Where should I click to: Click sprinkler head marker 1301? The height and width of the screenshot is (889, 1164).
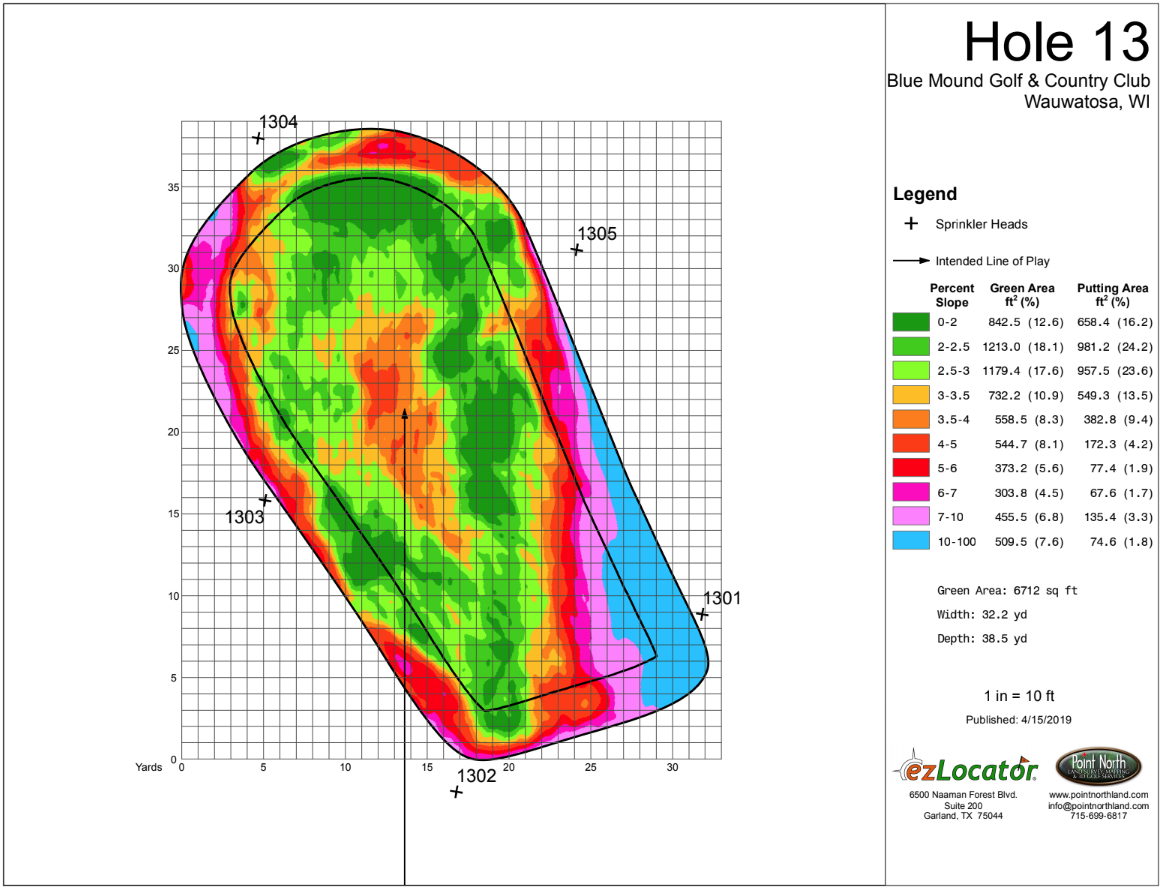click(702, 614)
